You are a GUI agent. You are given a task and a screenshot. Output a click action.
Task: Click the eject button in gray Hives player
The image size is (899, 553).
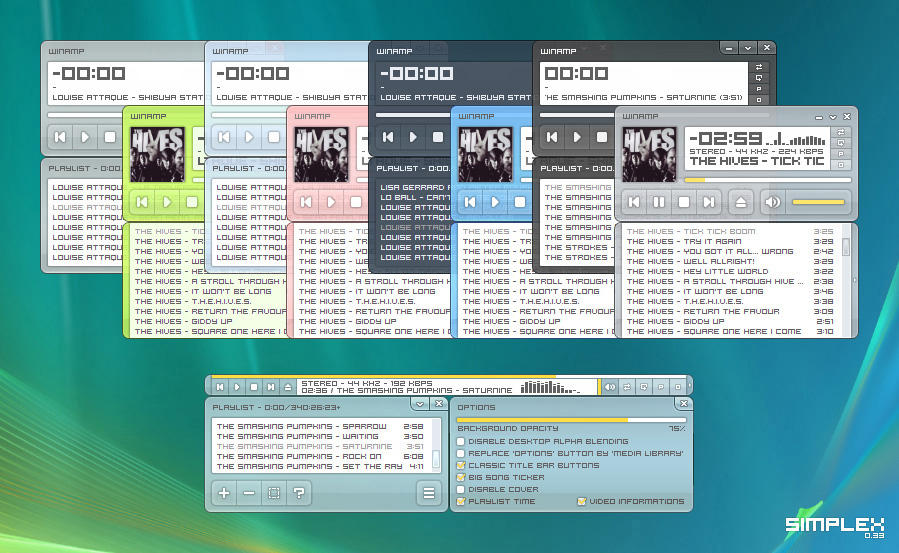click(x=741, y=202)
